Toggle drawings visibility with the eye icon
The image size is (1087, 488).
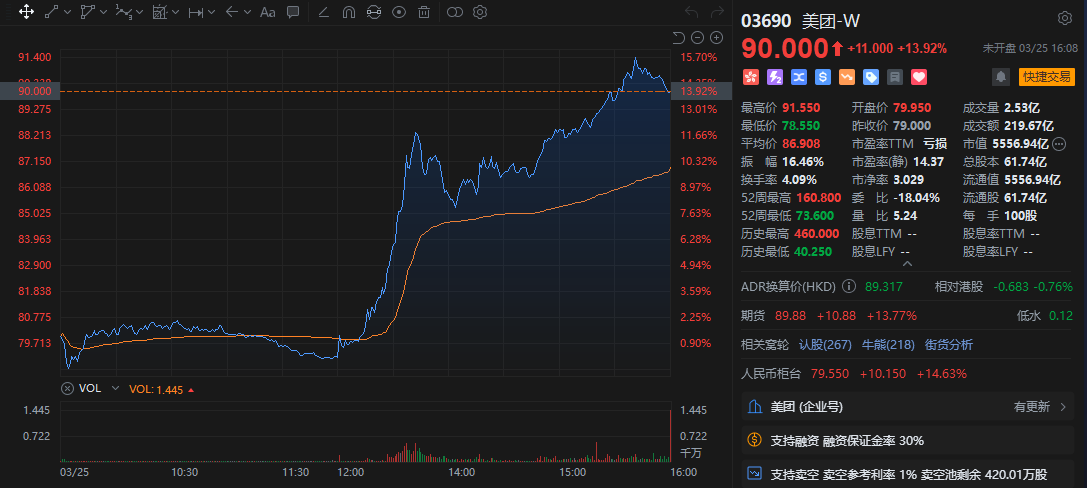point(399,12)
